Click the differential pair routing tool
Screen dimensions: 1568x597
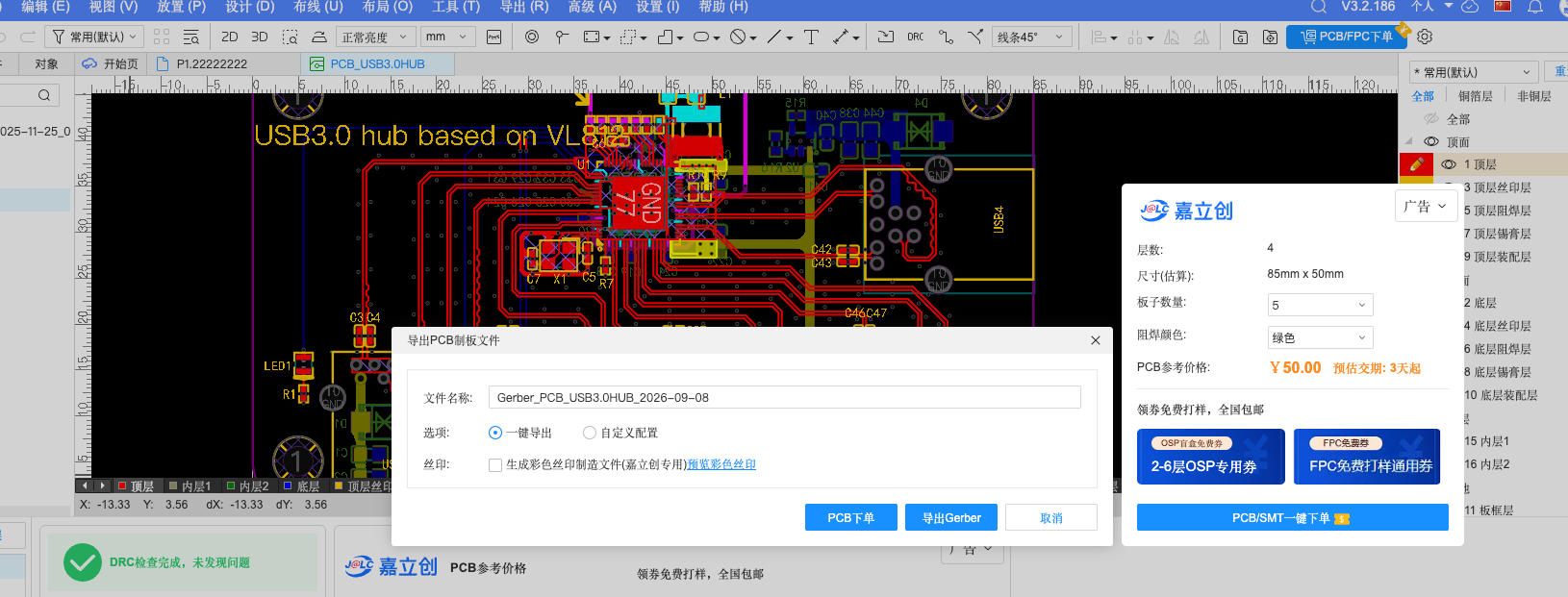(x=975, y=37)
